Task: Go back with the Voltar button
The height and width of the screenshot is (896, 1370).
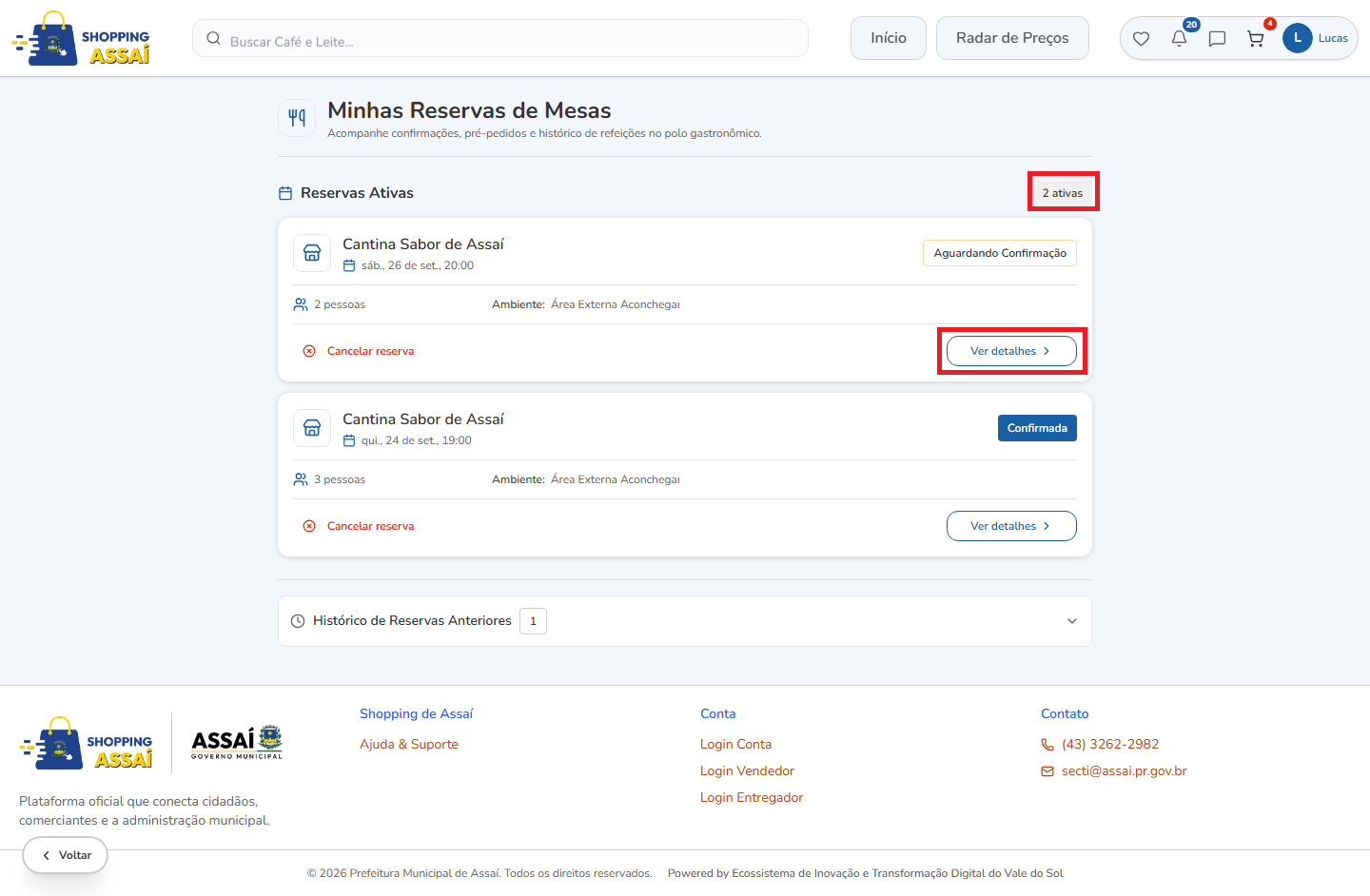Action: tap(66, 855)
